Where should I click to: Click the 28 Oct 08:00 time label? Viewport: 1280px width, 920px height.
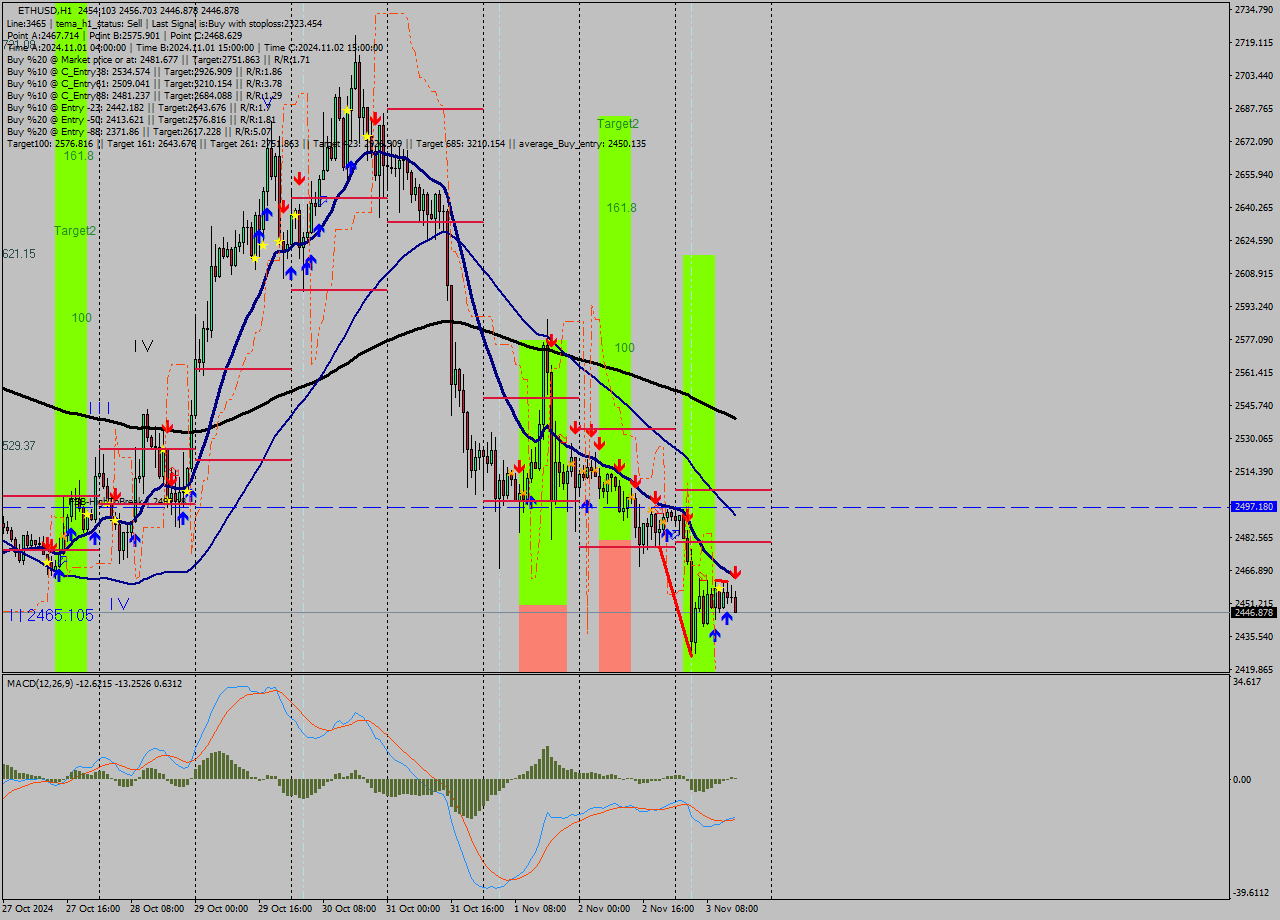158,909
